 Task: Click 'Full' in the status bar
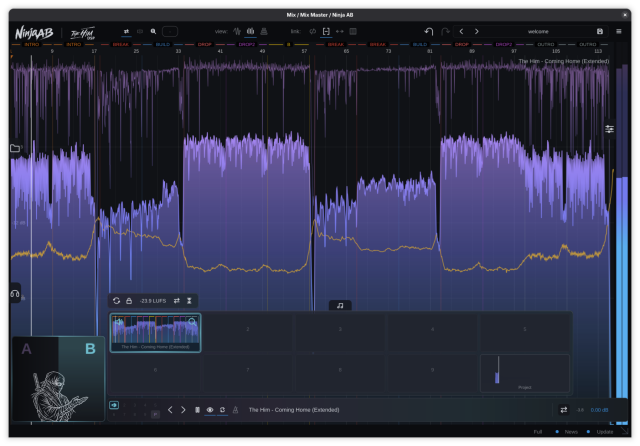[x=538, y=432]
